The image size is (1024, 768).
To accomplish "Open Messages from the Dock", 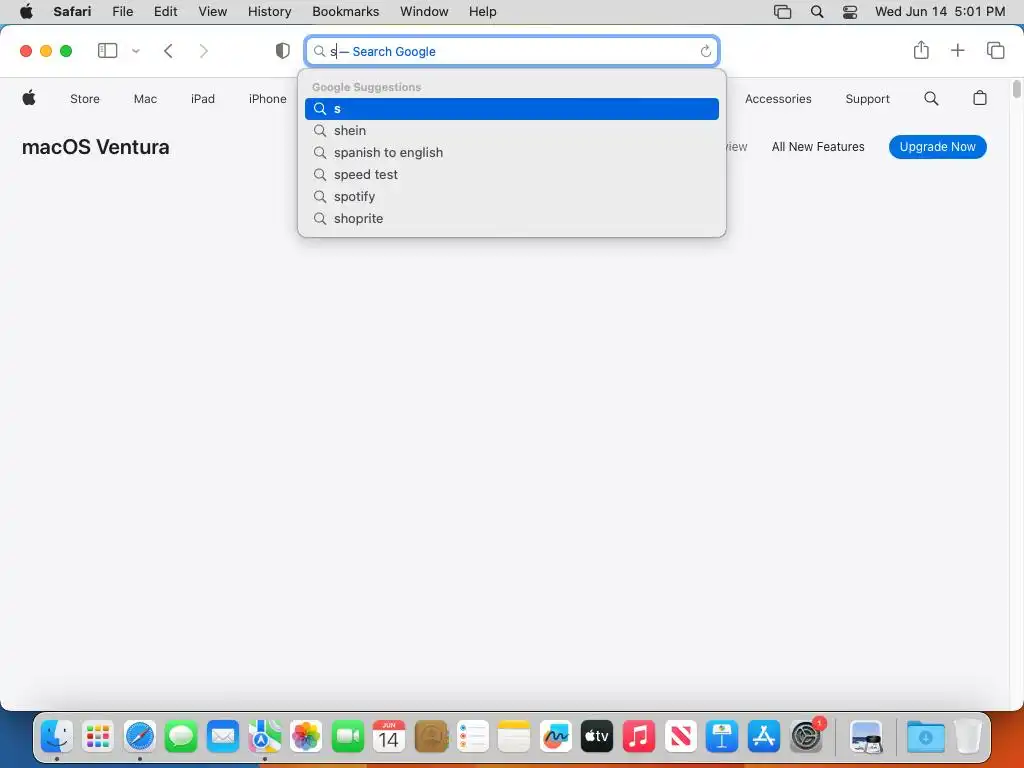I will (181, 737).
